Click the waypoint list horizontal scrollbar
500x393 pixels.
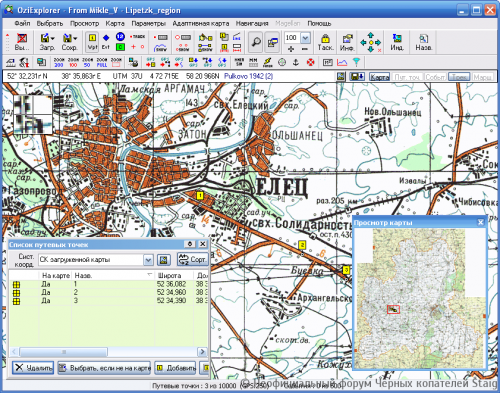coord(109,352)
